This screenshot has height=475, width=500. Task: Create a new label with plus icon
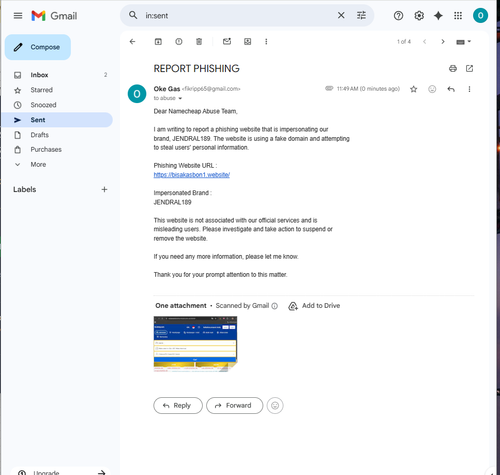(x=104, y=189)
